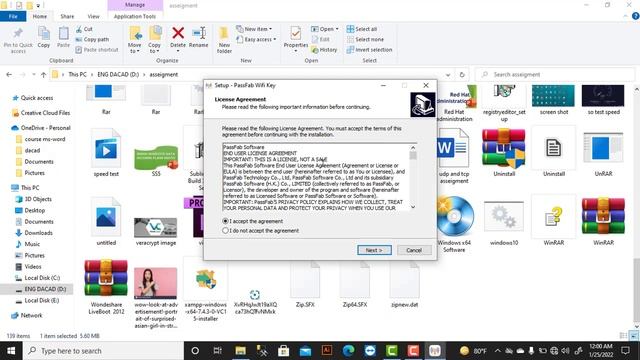Click the Windows Start button
The height and width of the screenshot is (360, 640).
11,351
